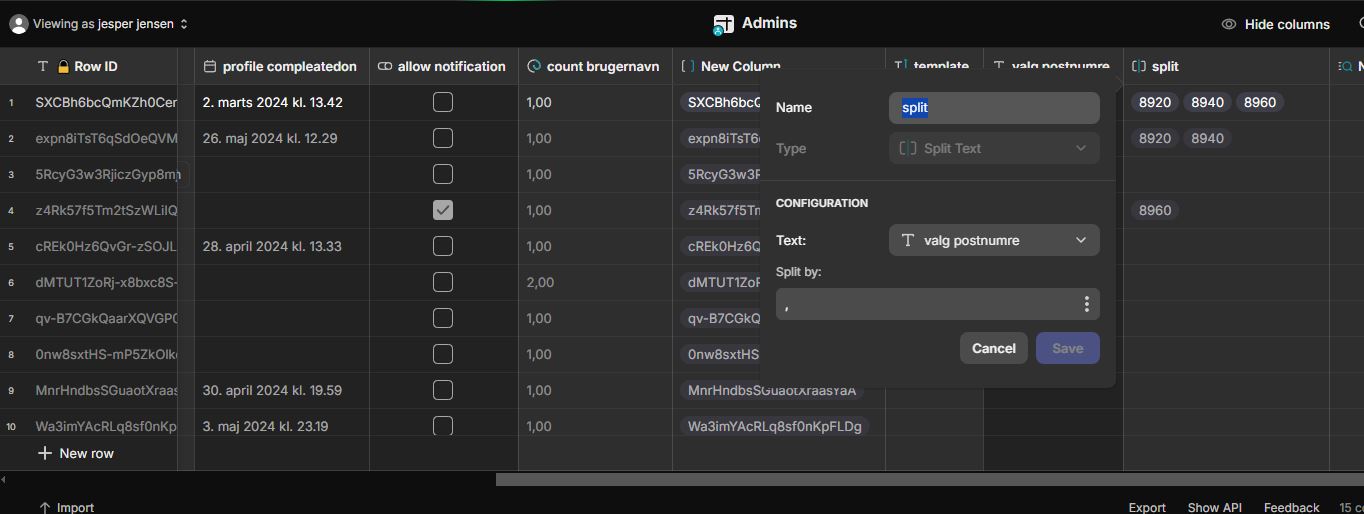Click the 8940 tag in row 1
The width and height of the screenshot is (1364, 514).
pyautogui.click(x=1207, y=102)
